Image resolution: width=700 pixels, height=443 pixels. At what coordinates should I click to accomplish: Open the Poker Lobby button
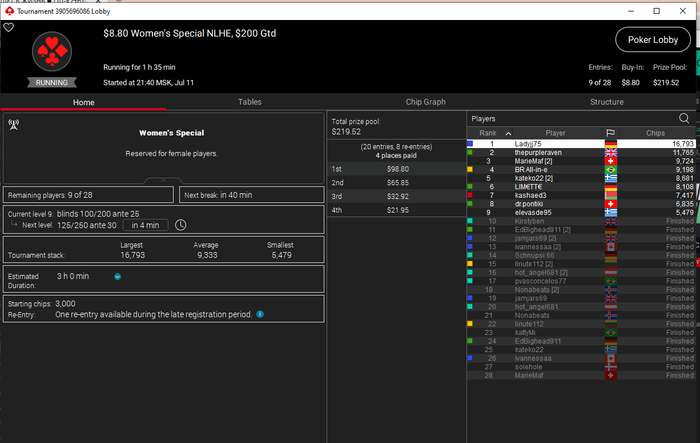[653, 40]
